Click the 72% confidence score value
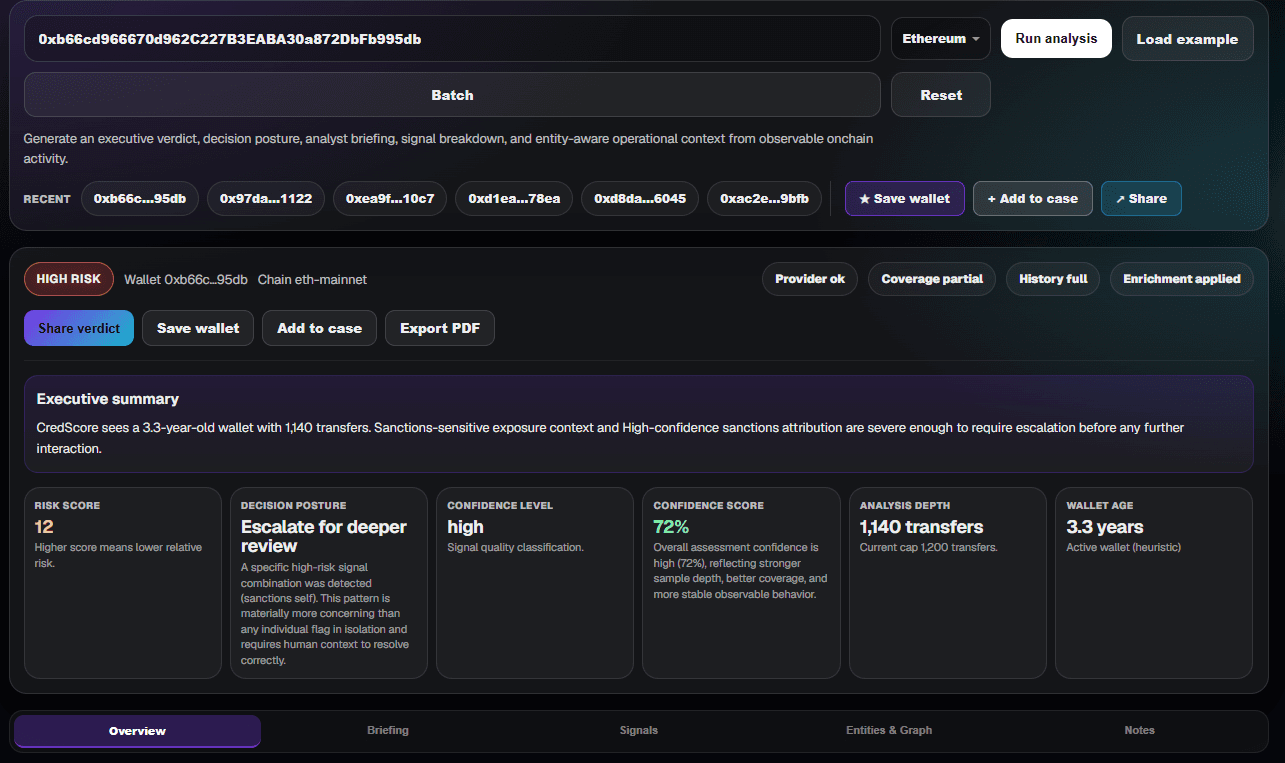 (x=671, y=527)
